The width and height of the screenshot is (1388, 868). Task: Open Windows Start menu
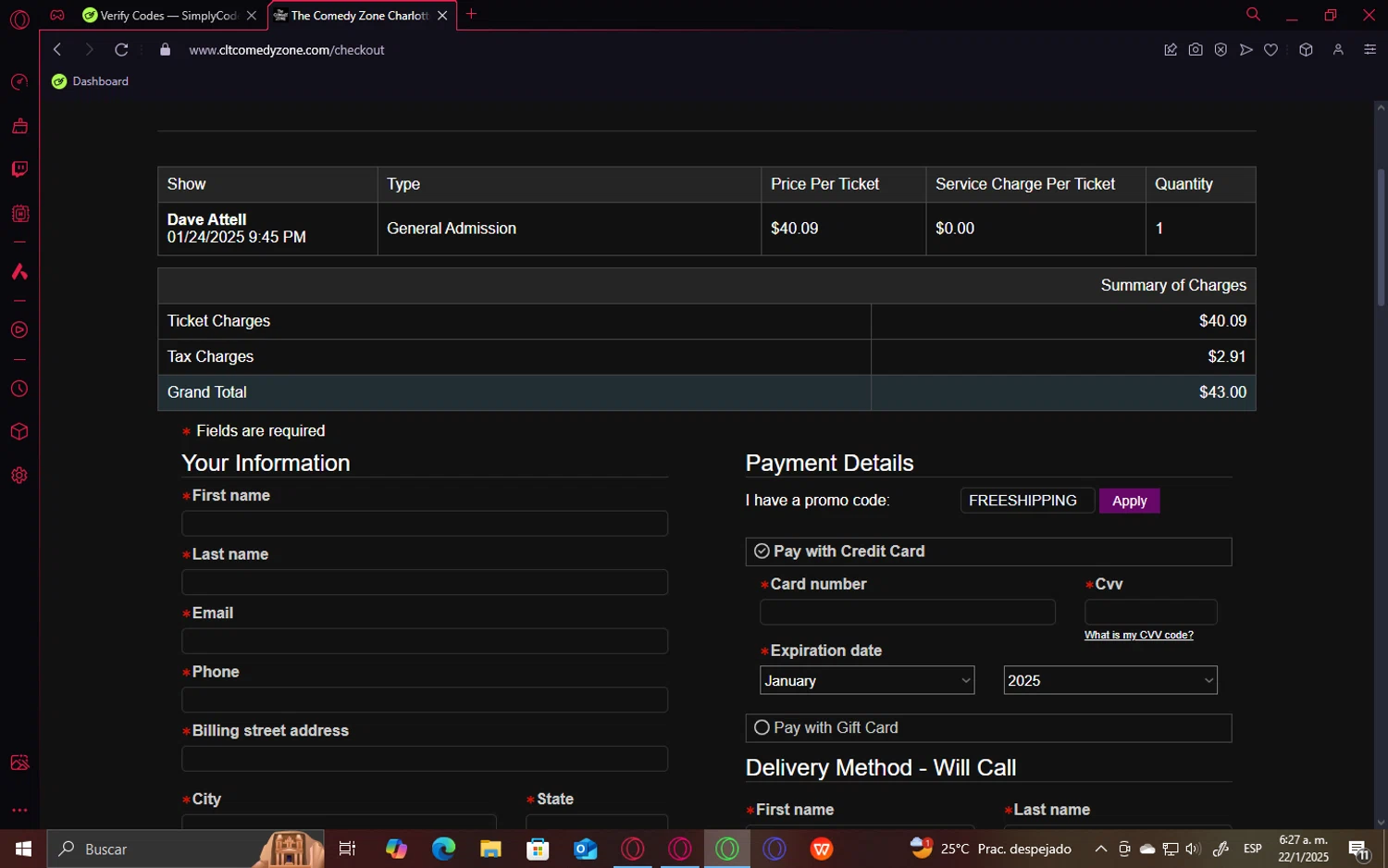click(x=23, y=849)
